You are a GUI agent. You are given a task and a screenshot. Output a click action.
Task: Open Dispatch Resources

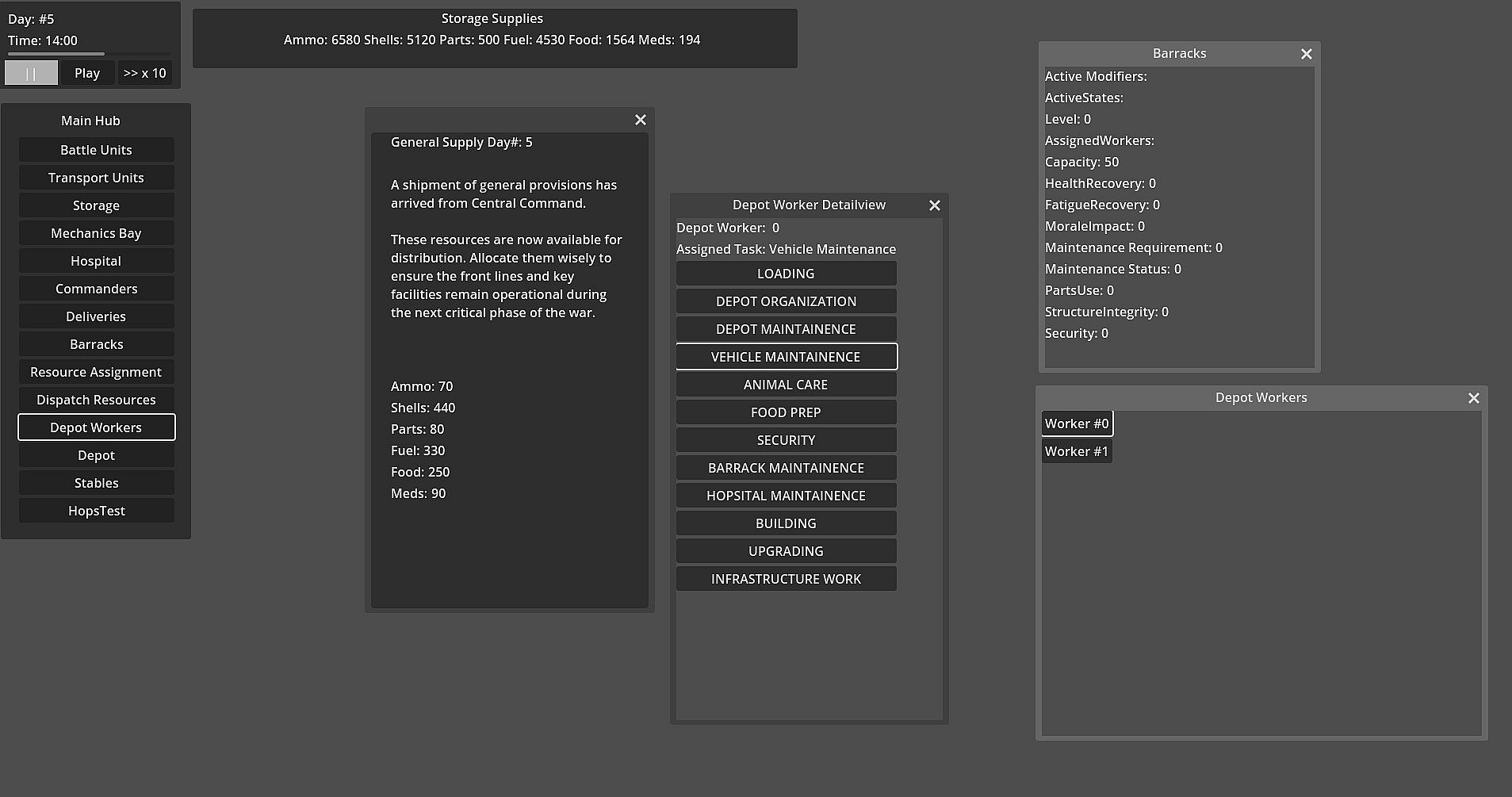click(96, 400)
